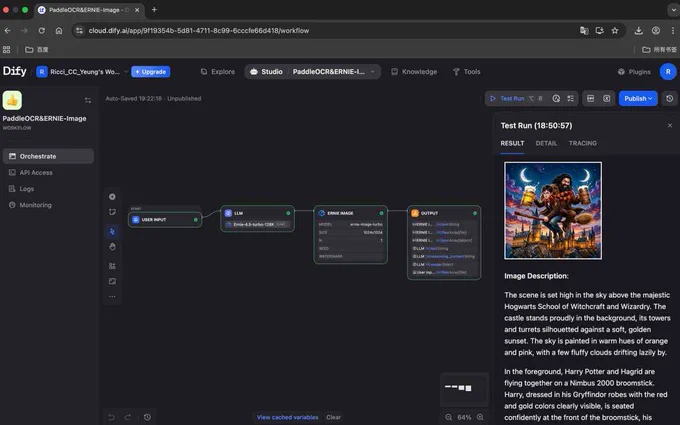Screen dimensions: 680x425
Task: Open a new browser tab
Action: pos(154,10)
